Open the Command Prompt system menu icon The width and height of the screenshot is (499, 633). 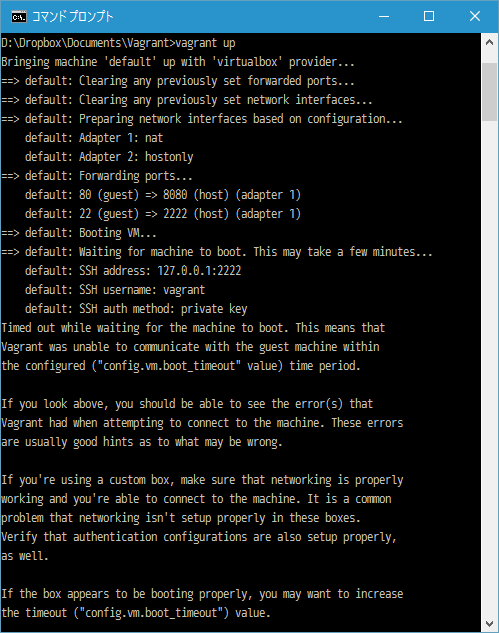19,17
